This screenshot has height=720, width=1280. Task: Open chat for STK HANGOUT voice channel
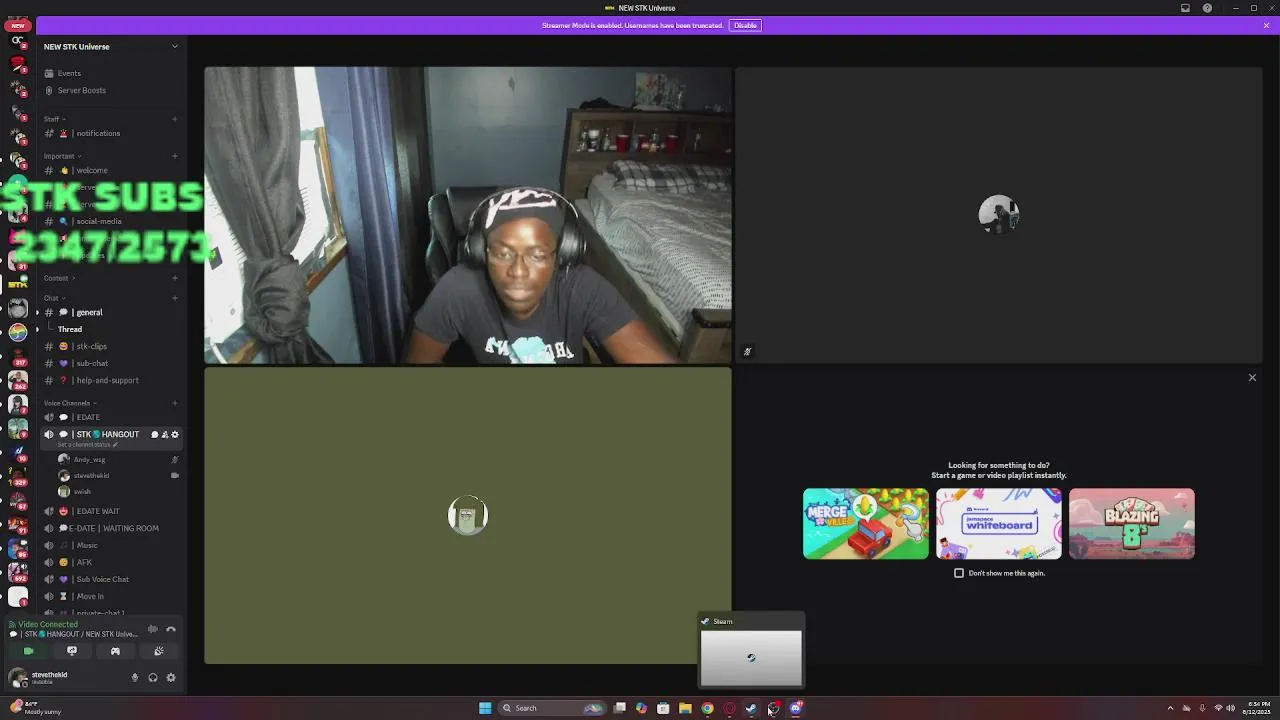click(x=154, y=434)
